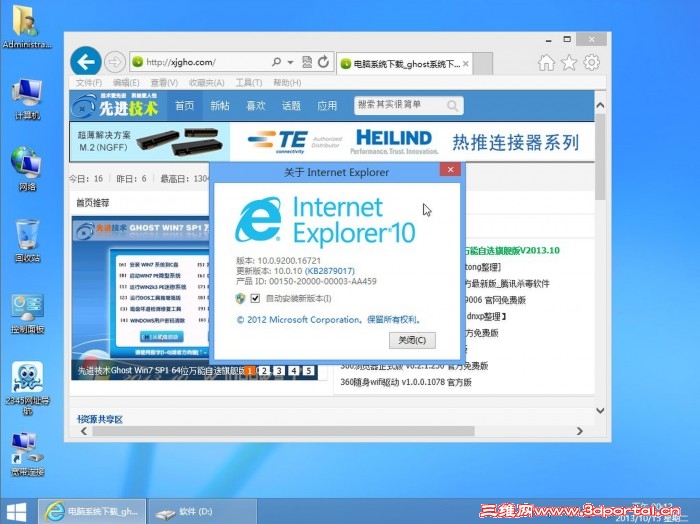This screenshot has width=700, height=524.
Task: Open Favorites star icon
Action: (569, 62)
